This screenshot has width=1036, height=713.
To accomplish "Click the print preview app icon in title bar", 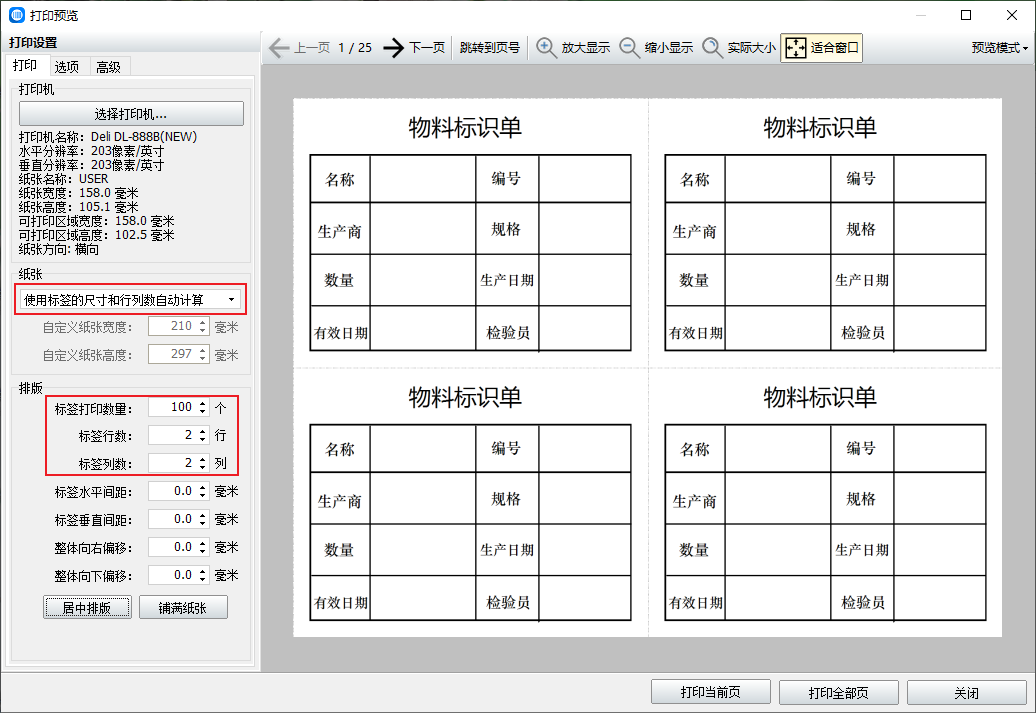I will (17, 15).
